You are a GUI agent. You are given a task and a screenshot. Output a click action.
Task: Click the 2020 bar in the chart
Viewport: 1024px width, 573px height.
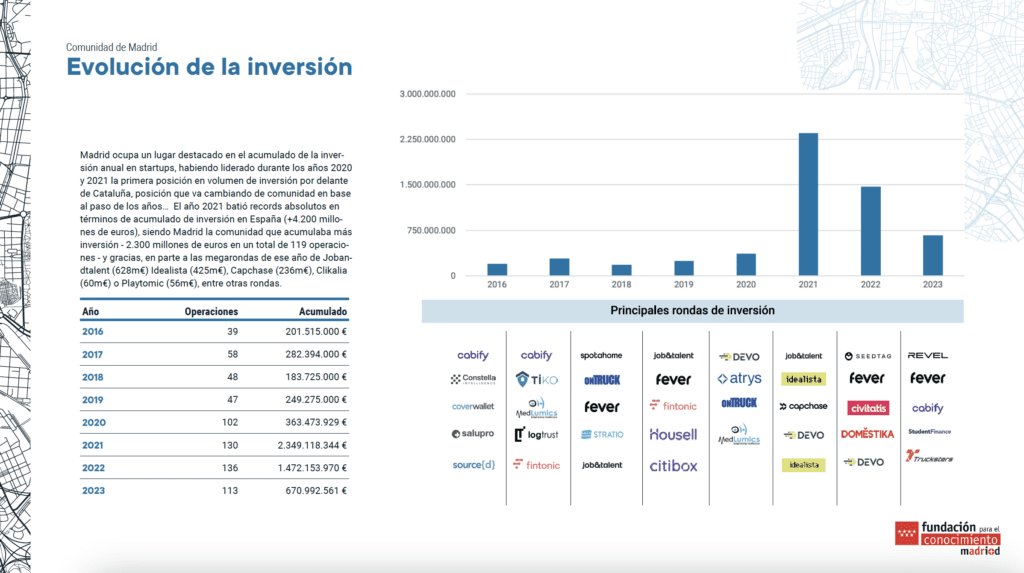[746, 264]
